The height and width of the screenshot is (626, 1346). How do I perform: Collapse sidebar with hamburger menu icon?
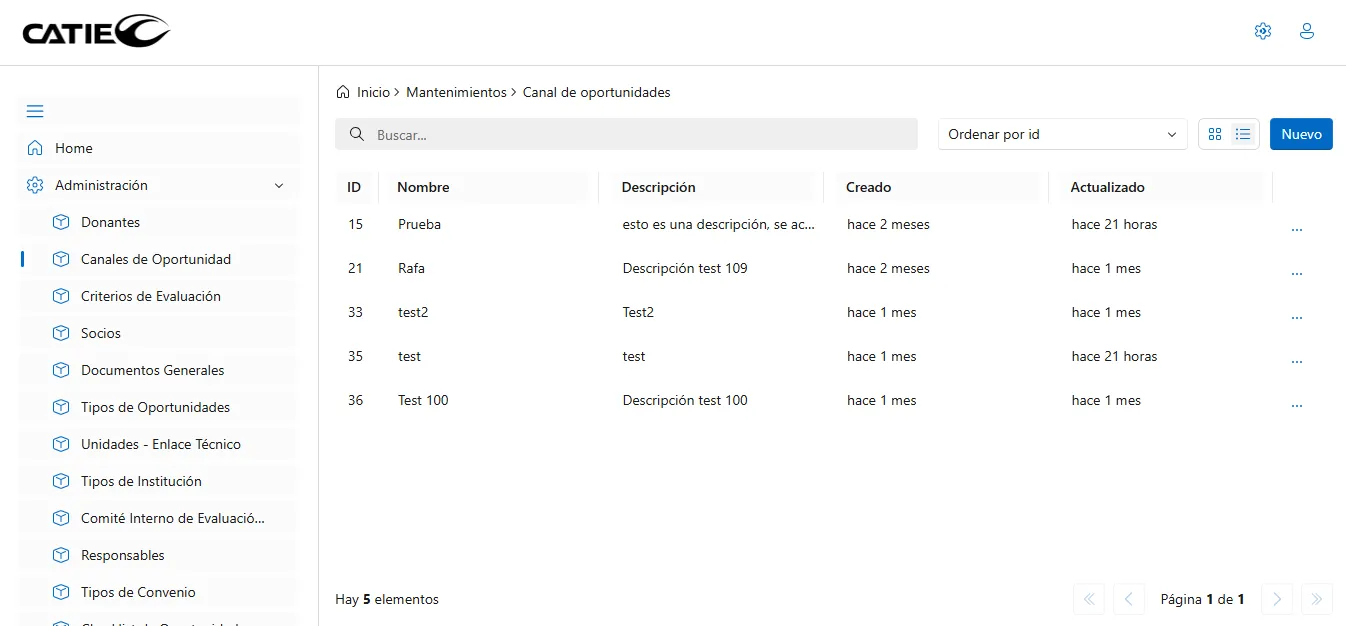pos(35,111)
